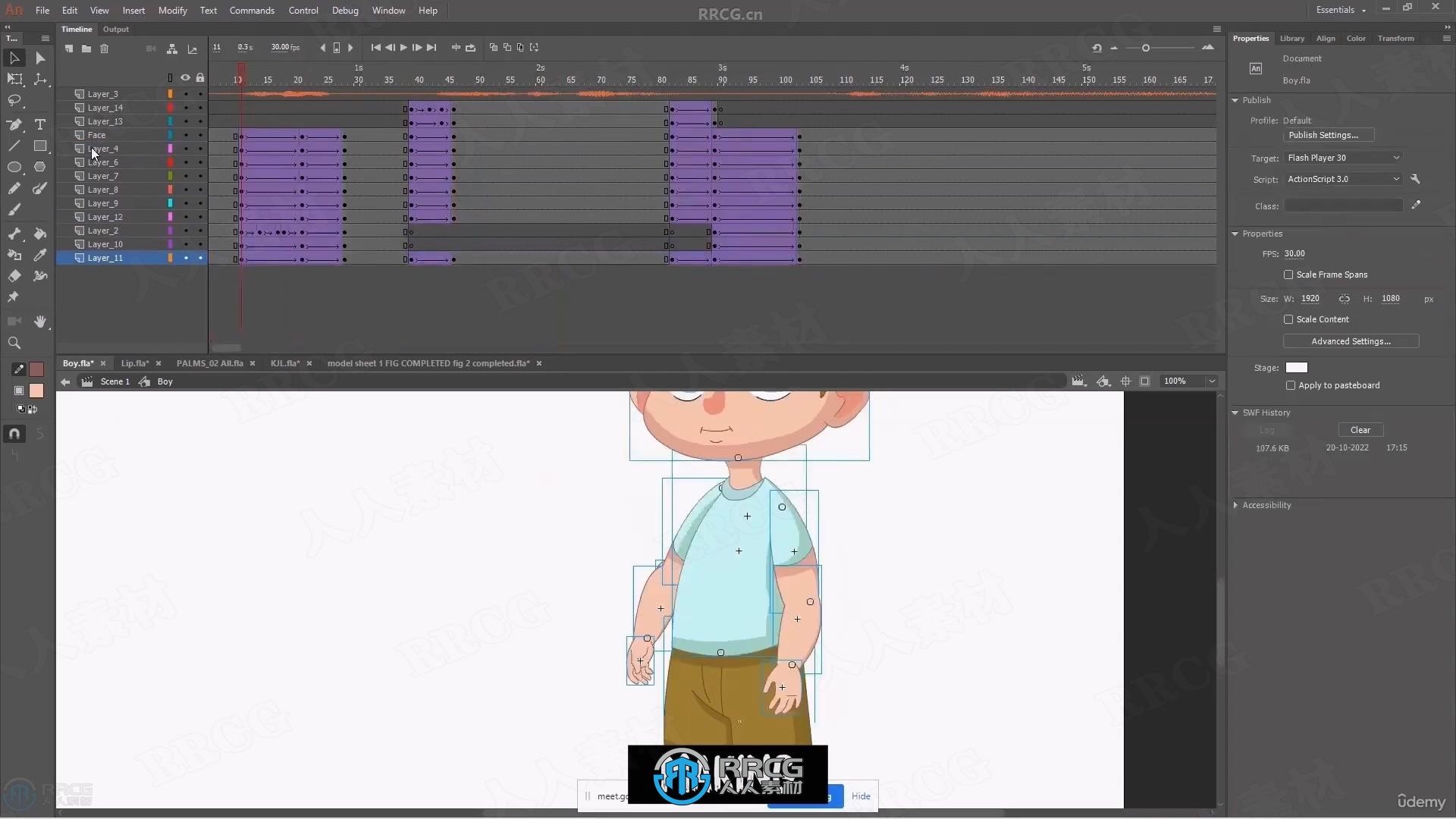This screenshot has width=1456, height=819.
Task: Switch to the Lip.fla document tab
Action: tap(135, 363)
